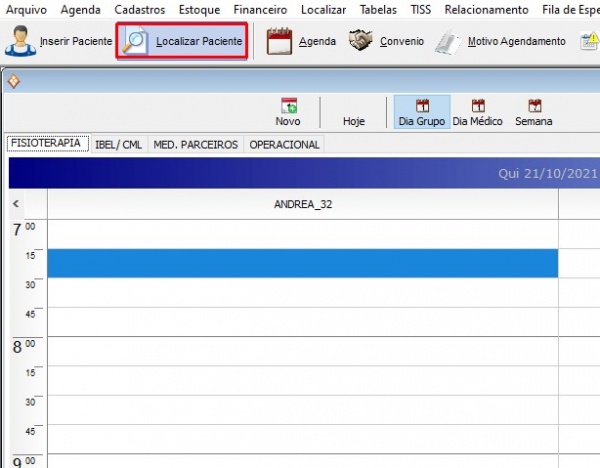Select the highlighted 7:15 time slot
Viewport: 600px width, 468px height.
pyautogui.click(x=302, y=263)
